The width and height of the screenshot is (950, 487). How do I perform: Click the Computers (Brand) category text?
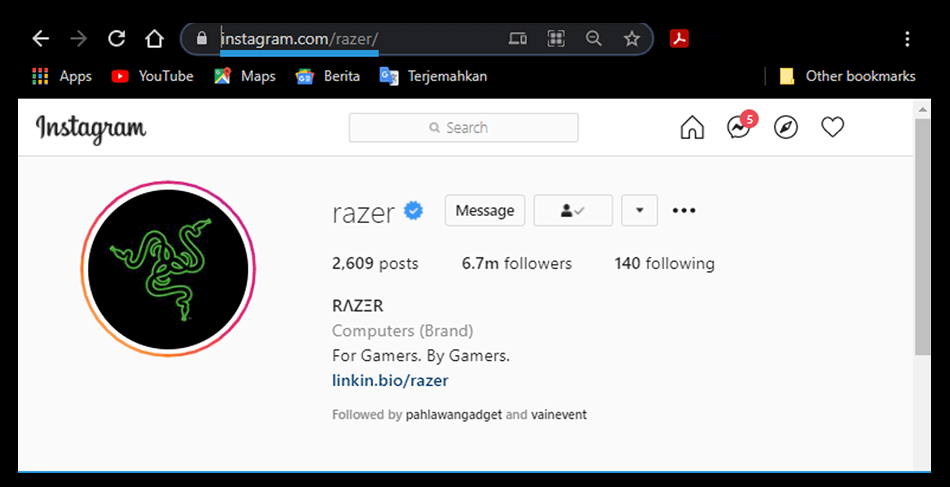click(403, 331)
